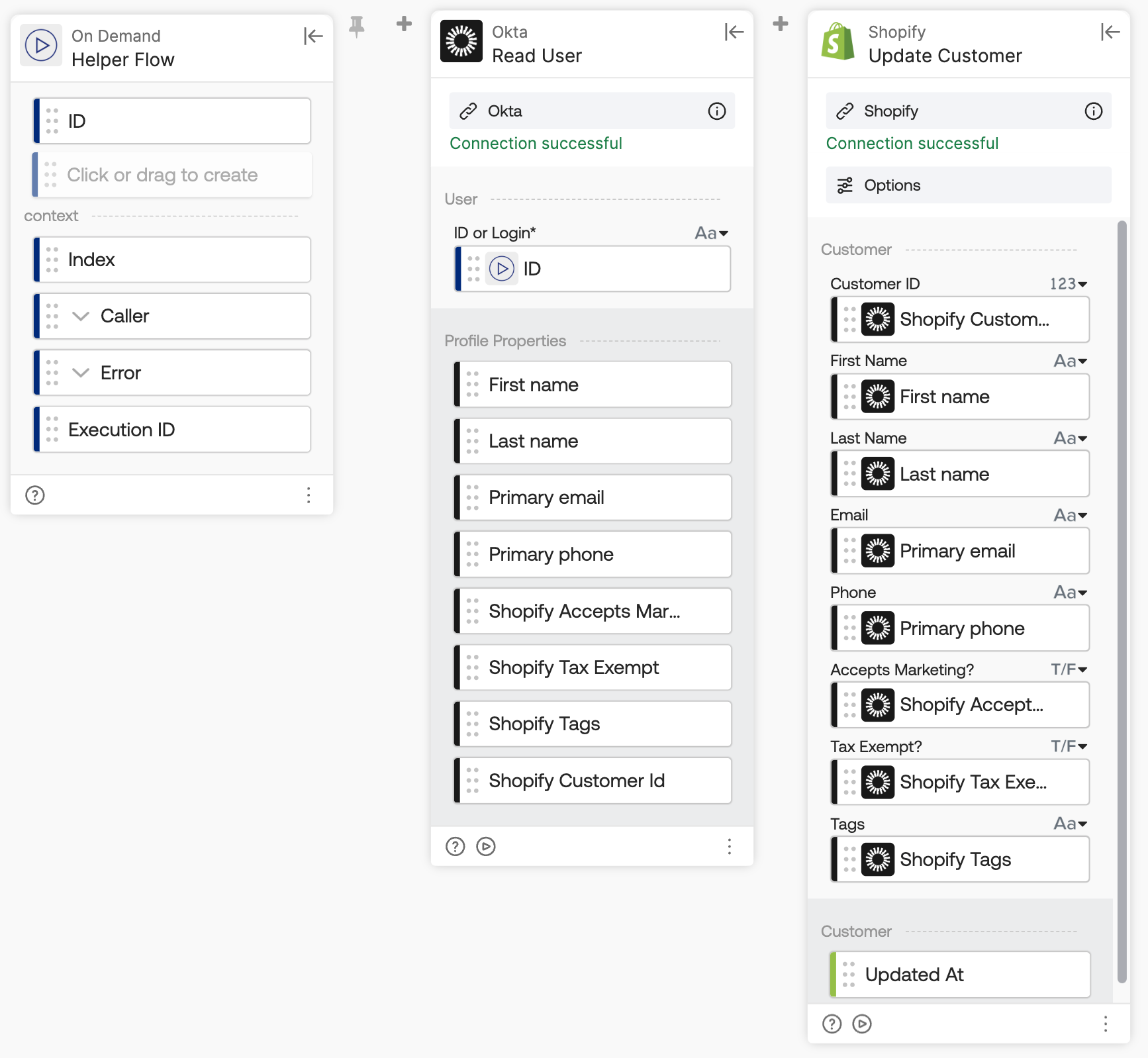Open Last Name text type dropdown
This screenshot has width=1148, height=1058.
[1071, 438]
